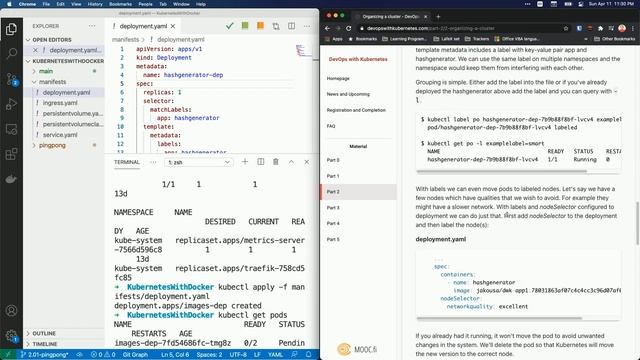The image size is (640, 360).
Task: Open the Bookmarks menu in menu bar
Action: click(x=120, y=4)
